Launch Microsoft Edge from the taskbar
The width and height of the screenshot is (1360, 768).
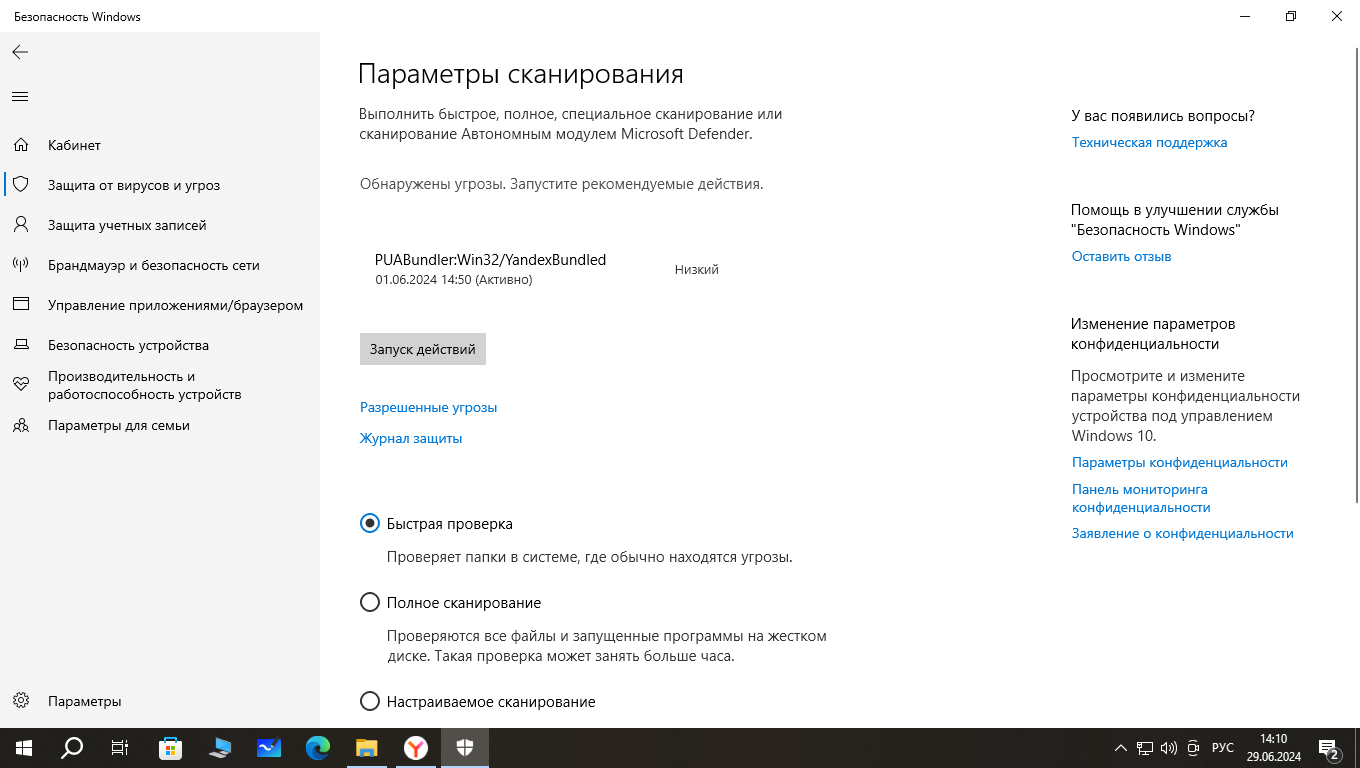click(318, 748)
